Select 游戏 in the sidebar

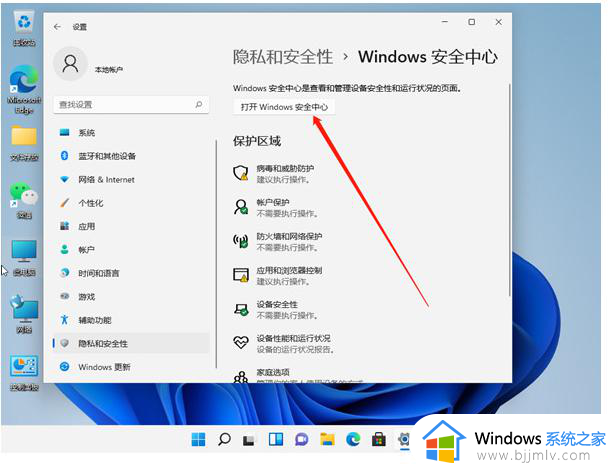tap(131, 297)
